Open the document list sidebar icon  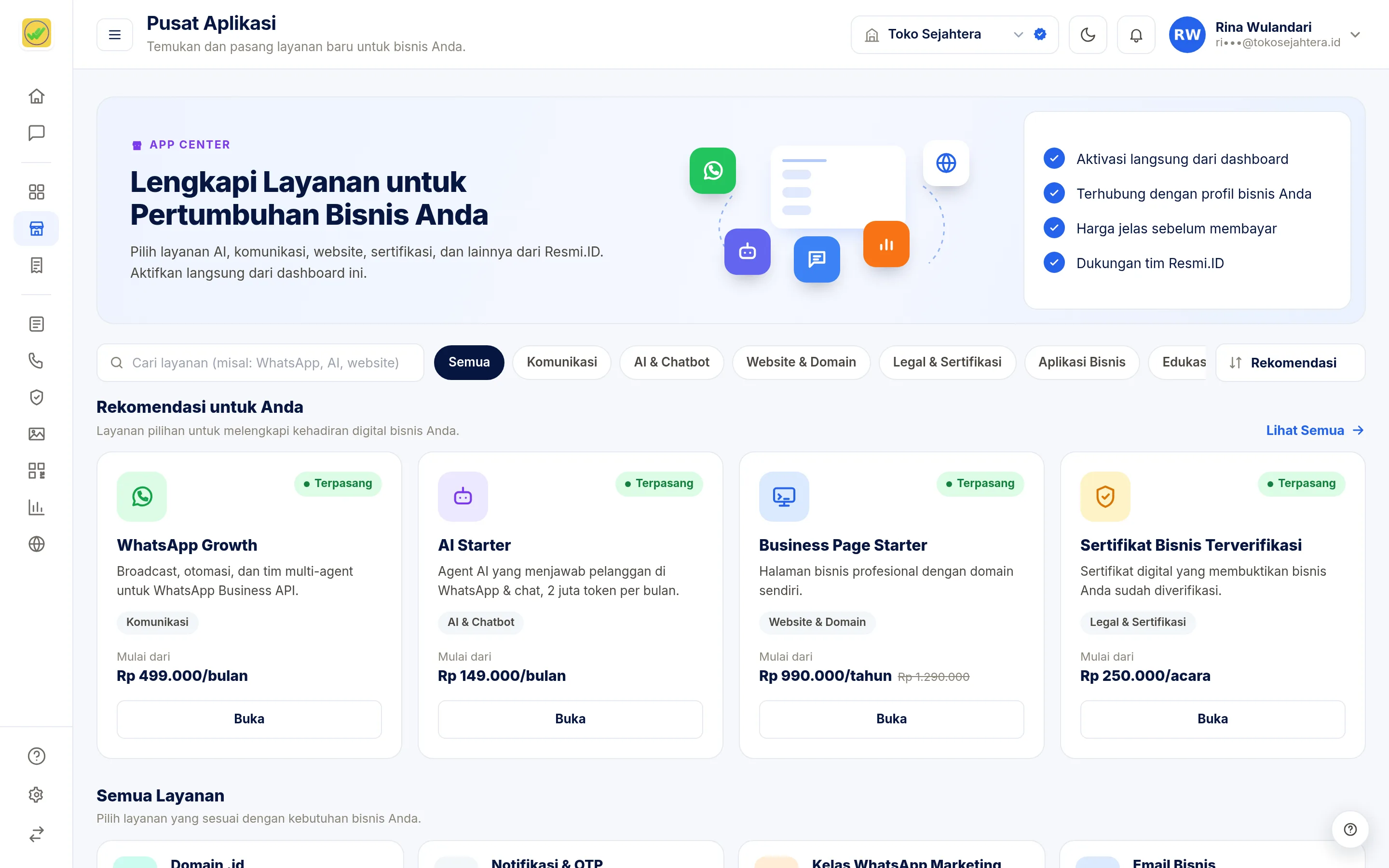[36, 325]
